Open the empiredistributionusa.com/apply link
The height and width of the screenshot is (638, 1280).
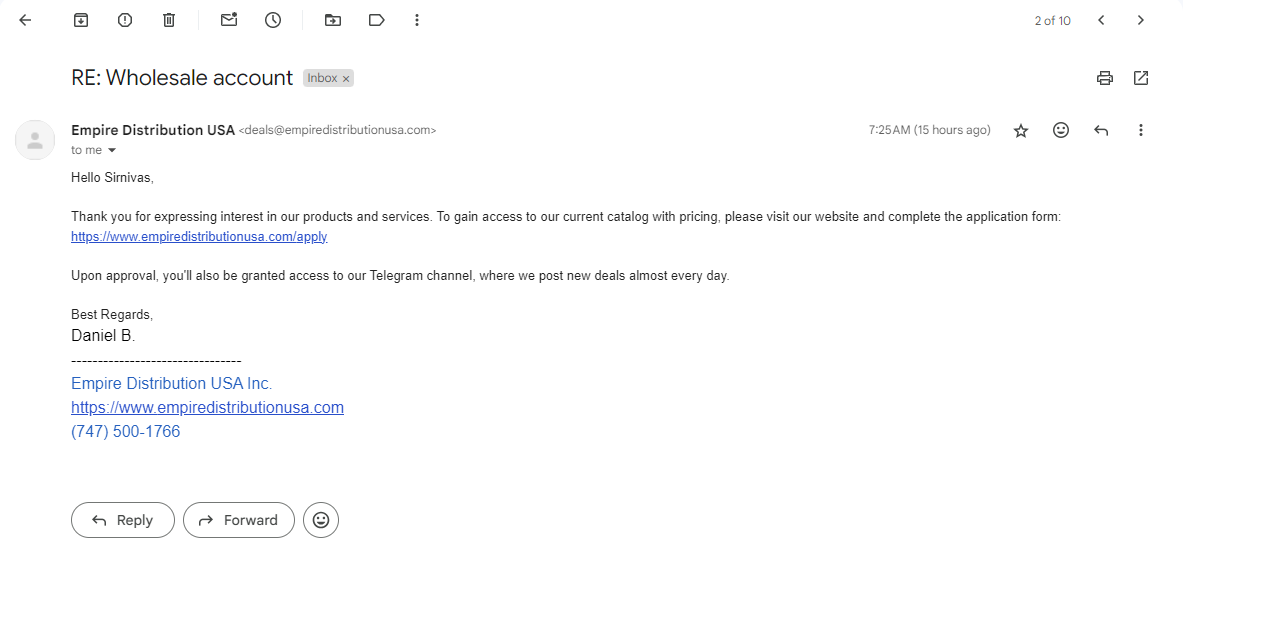(199, 237)
